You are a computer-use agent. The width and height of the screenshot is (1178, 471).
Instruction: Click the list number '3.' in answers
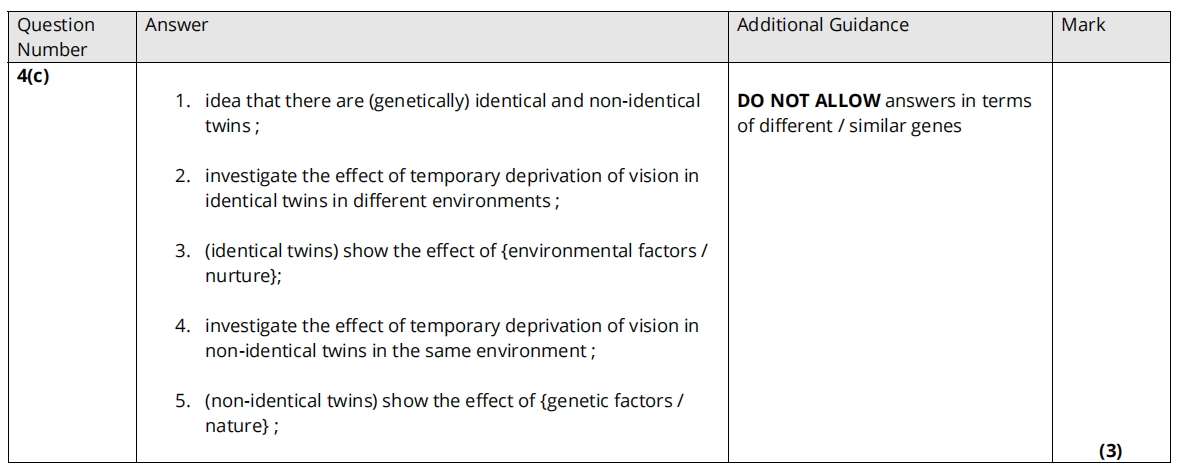(x=183, y=251)
